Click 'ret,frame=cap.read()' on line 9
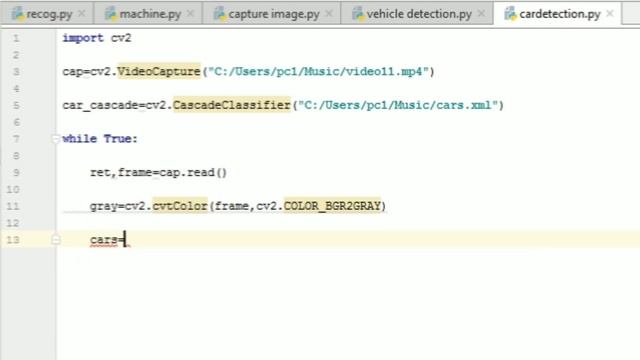This screenshot has width=640, height=360. [x=158, y=173]
